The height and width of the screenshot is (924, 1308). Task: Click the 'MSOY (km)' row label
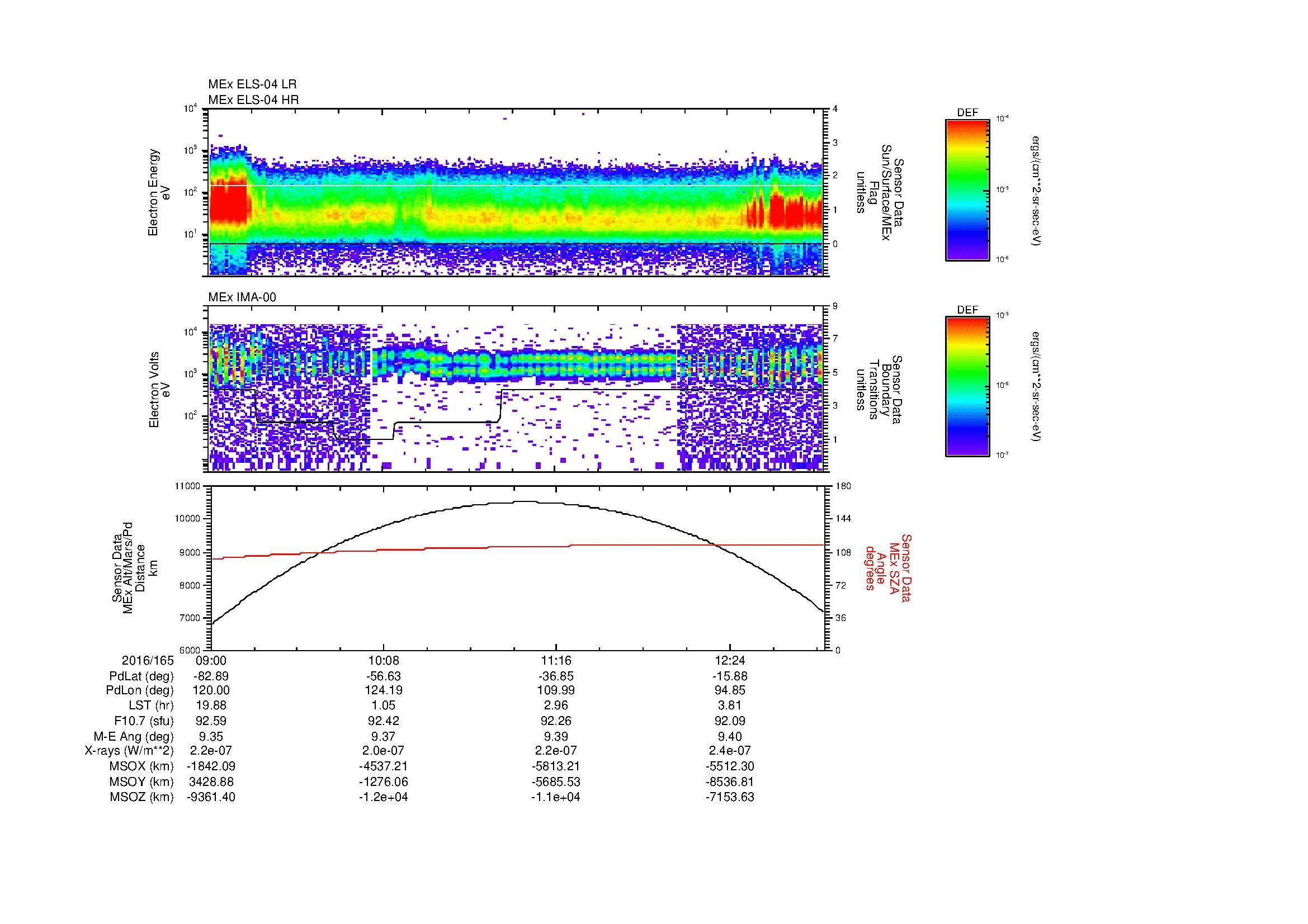[142, 782]
